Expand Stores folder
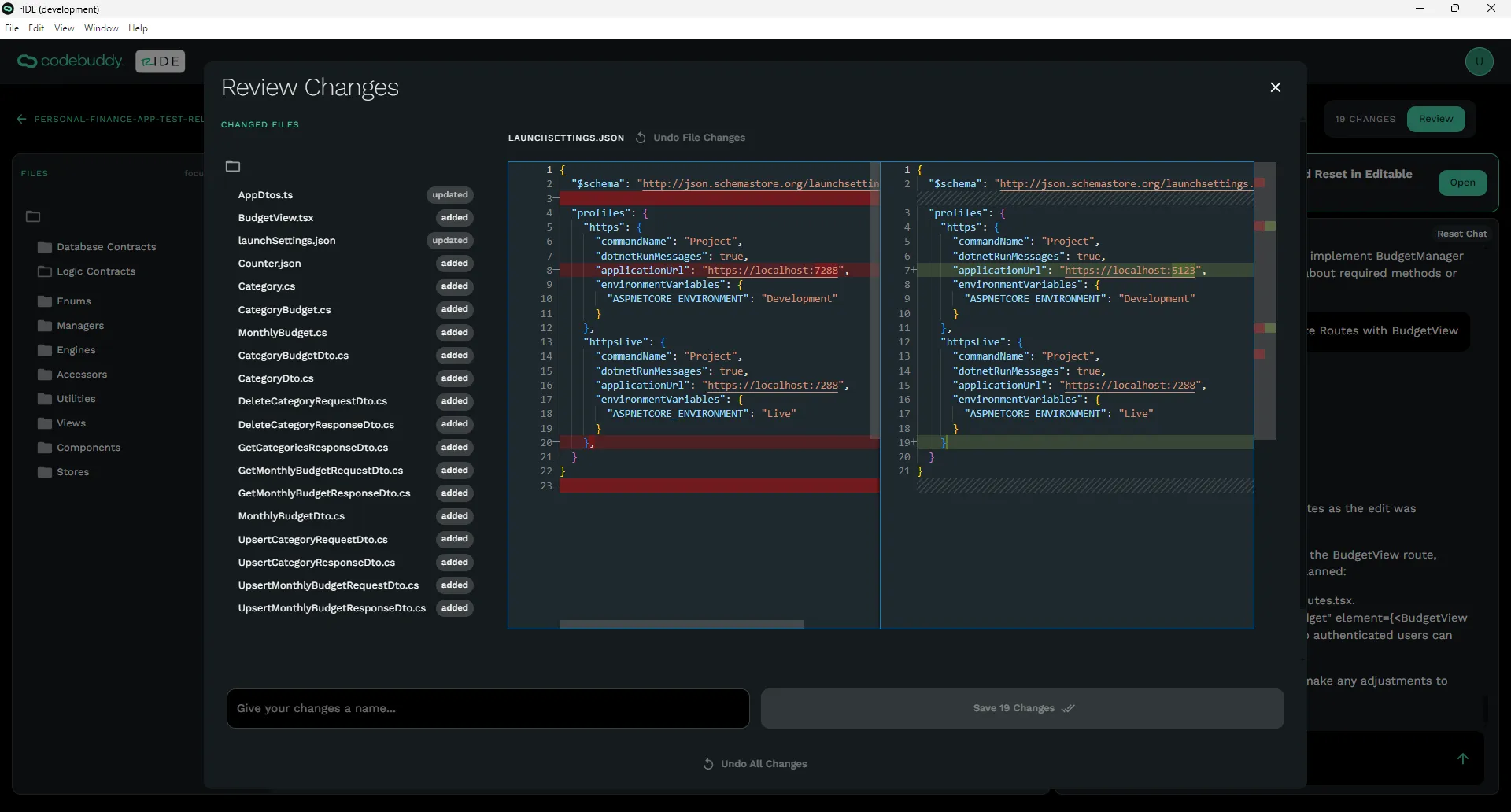Image resolution: width=1511 pixels, height=812 pixels. 63,472
